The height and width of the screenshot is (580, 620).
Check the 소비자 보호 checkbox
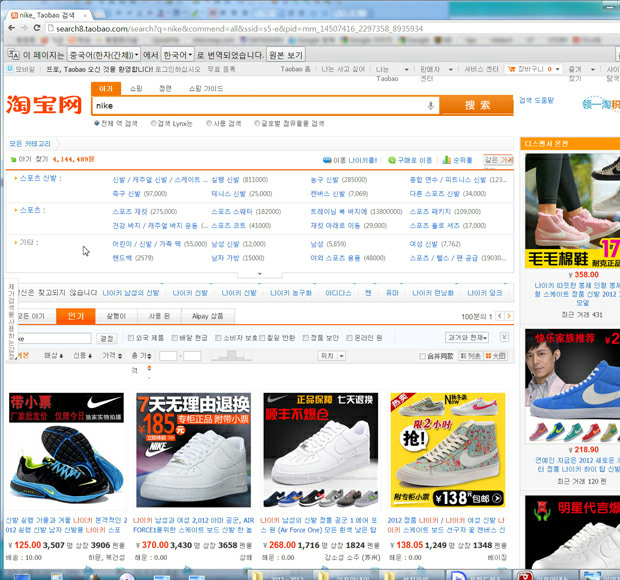218,338
